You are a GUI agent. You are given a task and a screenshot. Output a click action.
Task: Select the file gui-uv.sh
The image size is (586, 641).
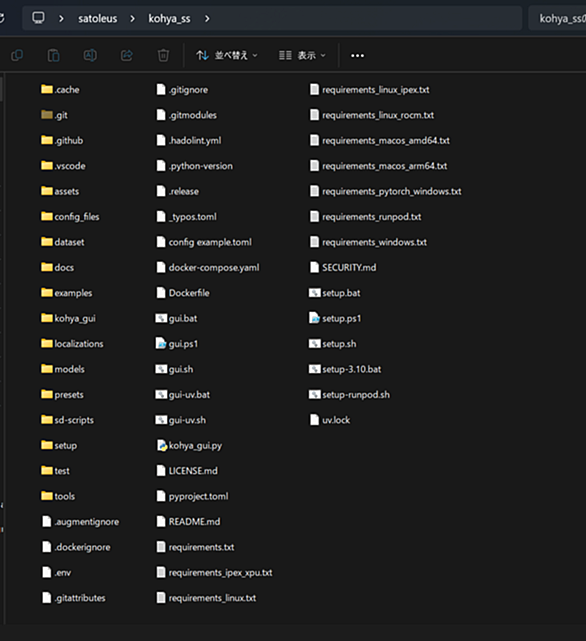[x=181, y=419]
